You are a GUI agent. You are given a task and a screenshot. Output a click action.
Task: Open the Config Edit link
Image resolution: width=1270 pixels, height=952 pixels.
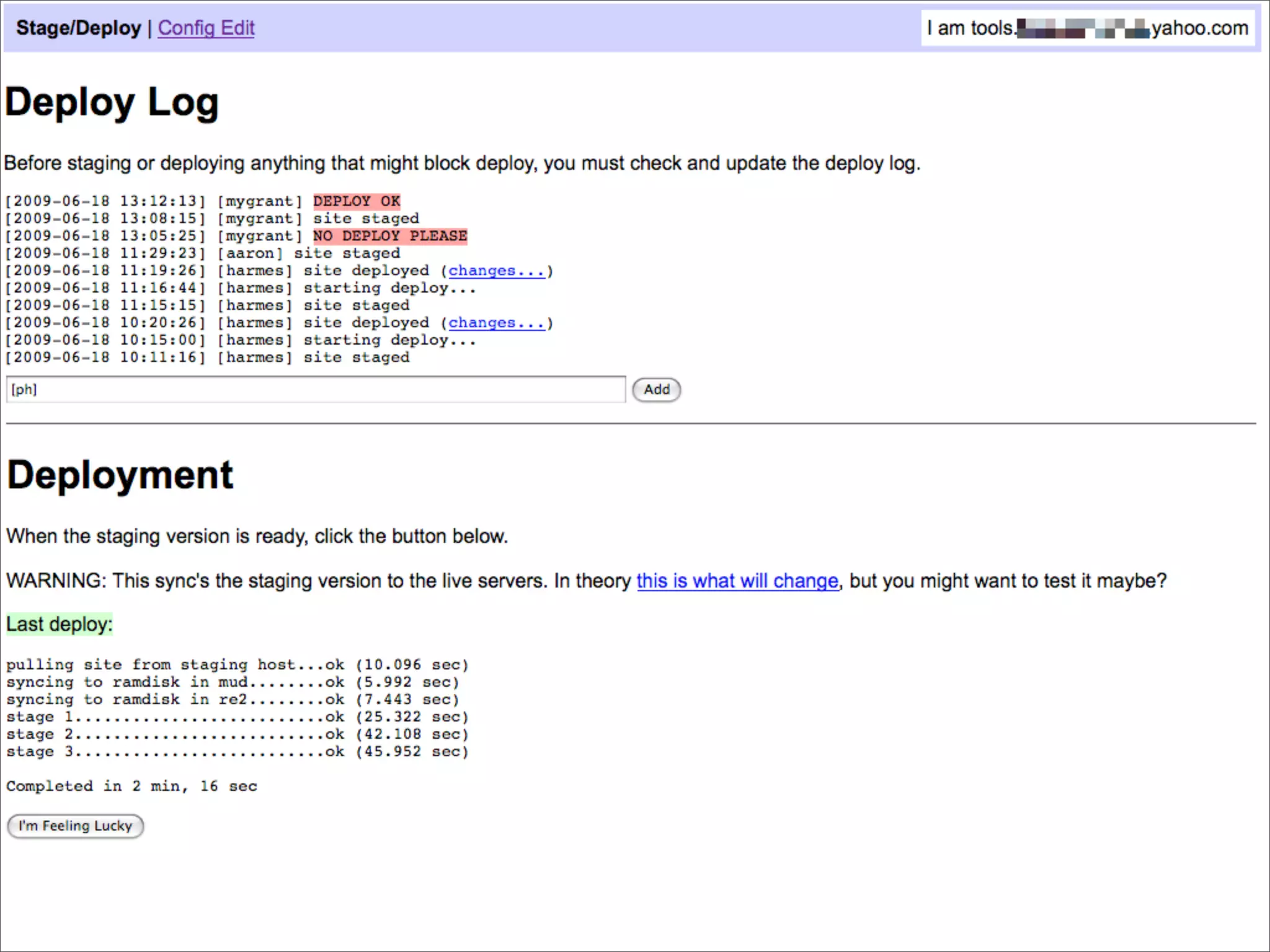coord(206,28)
